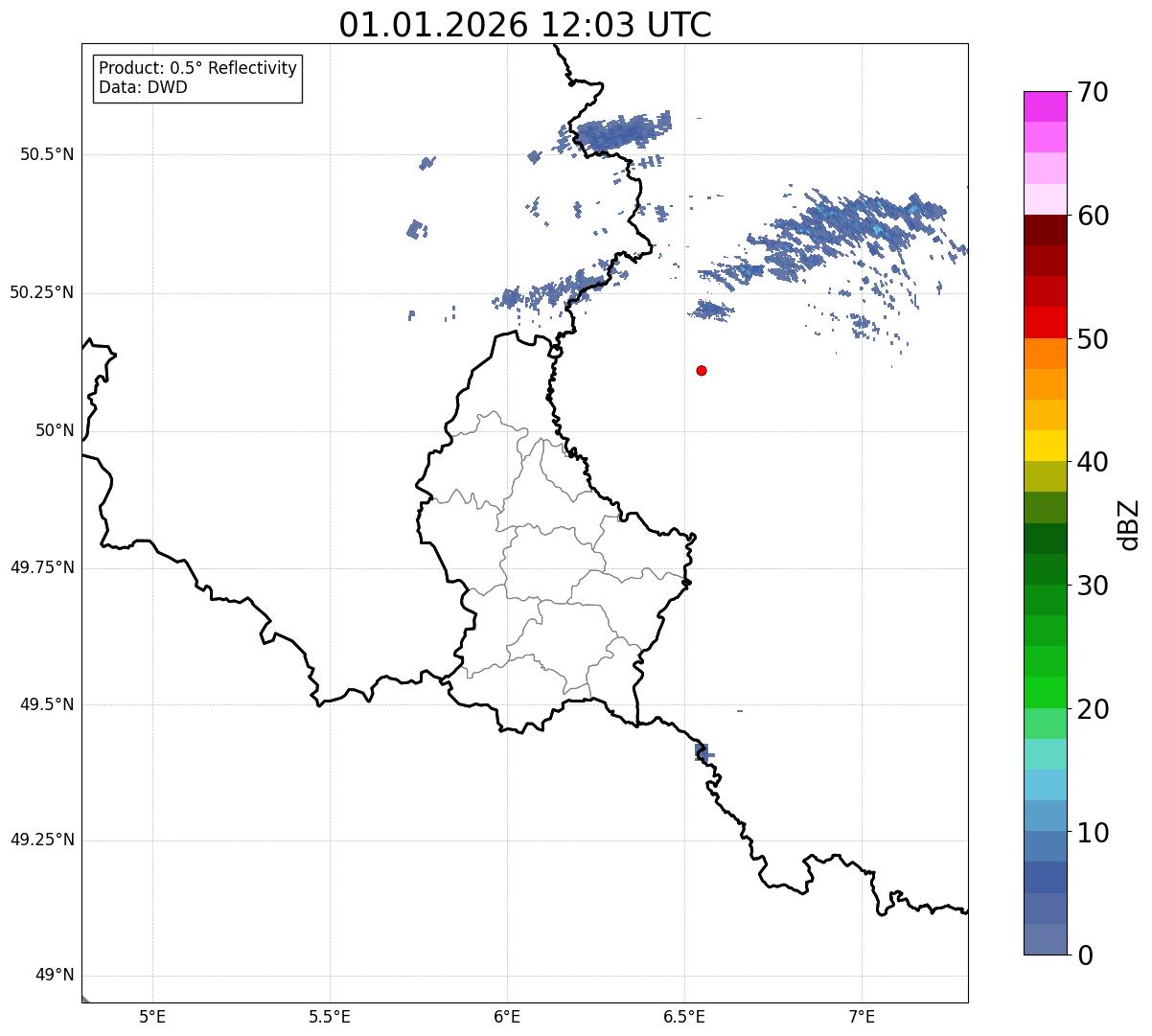This screenshot has height=1036, width=1152.
Task: Click the colorbar tick label 30
Action: [x=1093, y=586]
